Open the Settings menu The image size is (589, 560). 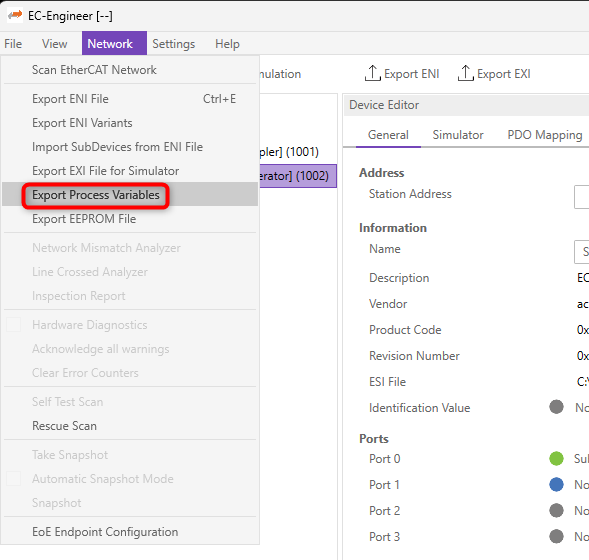pos(174,44)
